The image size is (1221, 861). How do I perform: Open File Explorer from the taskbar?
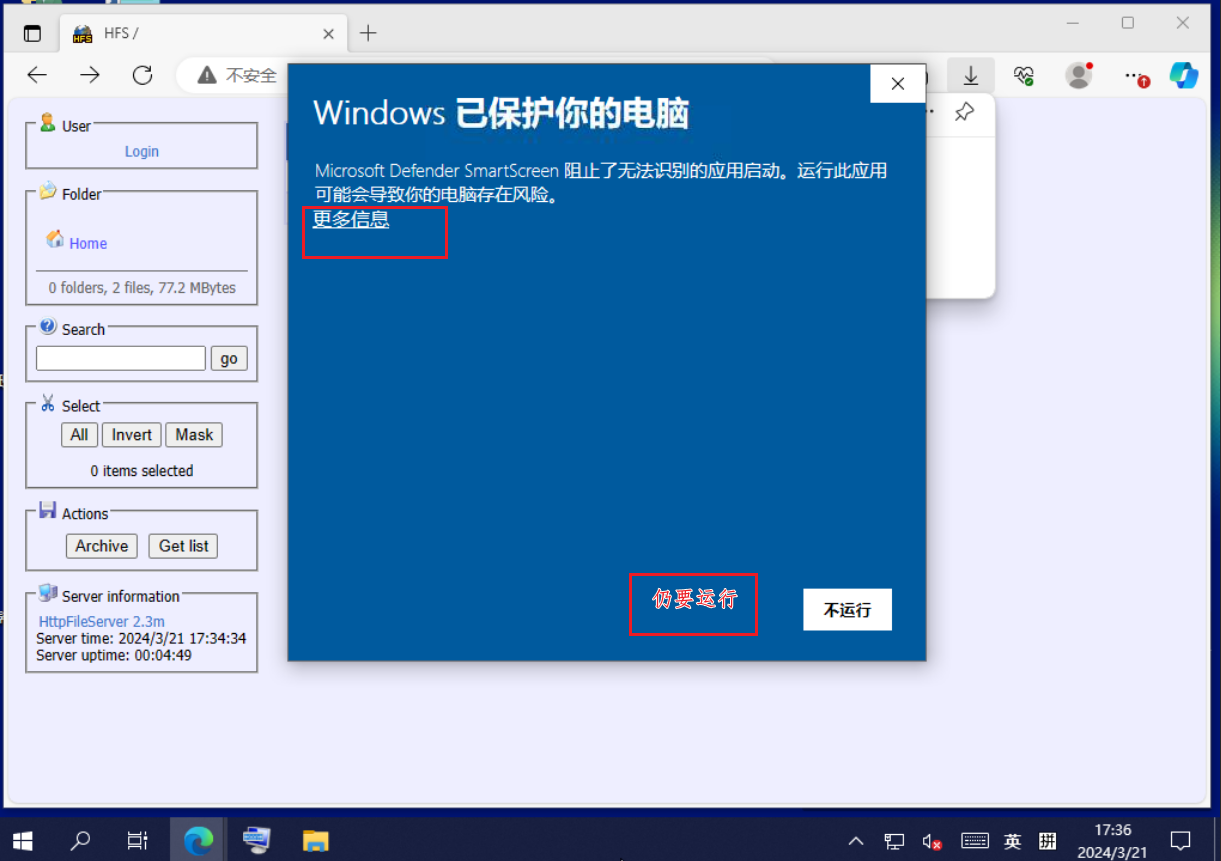316,841
